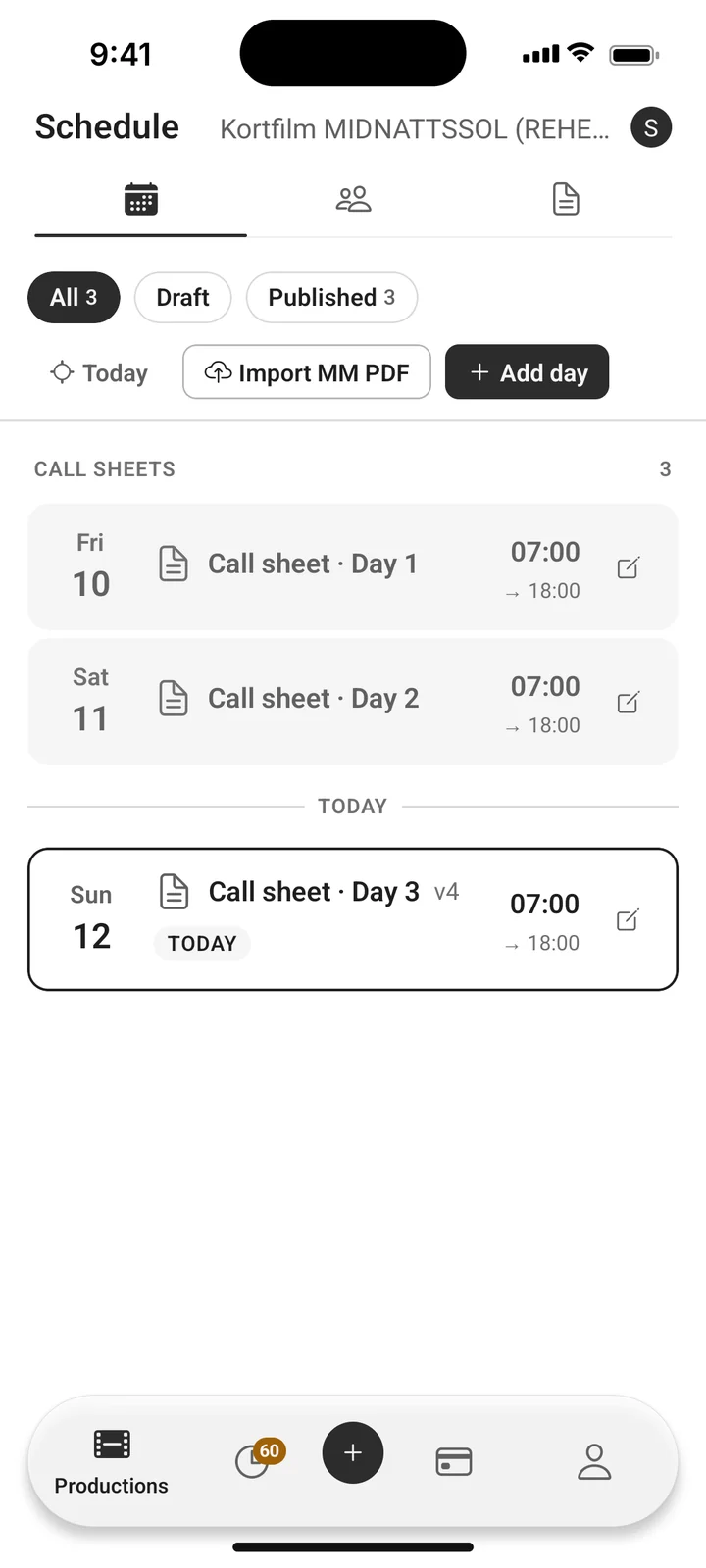Open the calendar schedule tab
Image resolution: width=706 pixels, height=1568 pixels.
(141, 200)
